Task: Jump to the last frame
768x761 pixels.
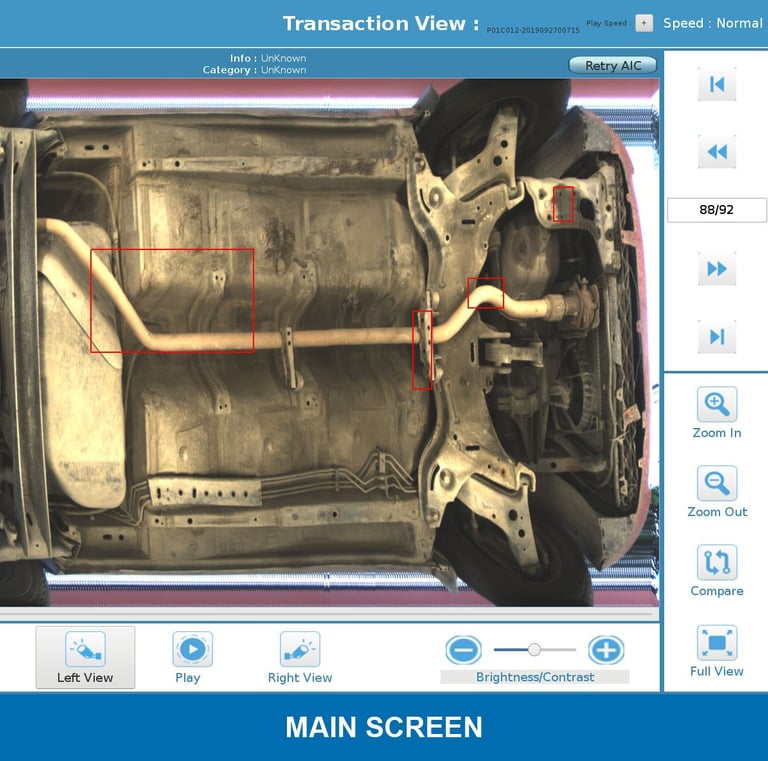Action: click(x=717, y=336)
